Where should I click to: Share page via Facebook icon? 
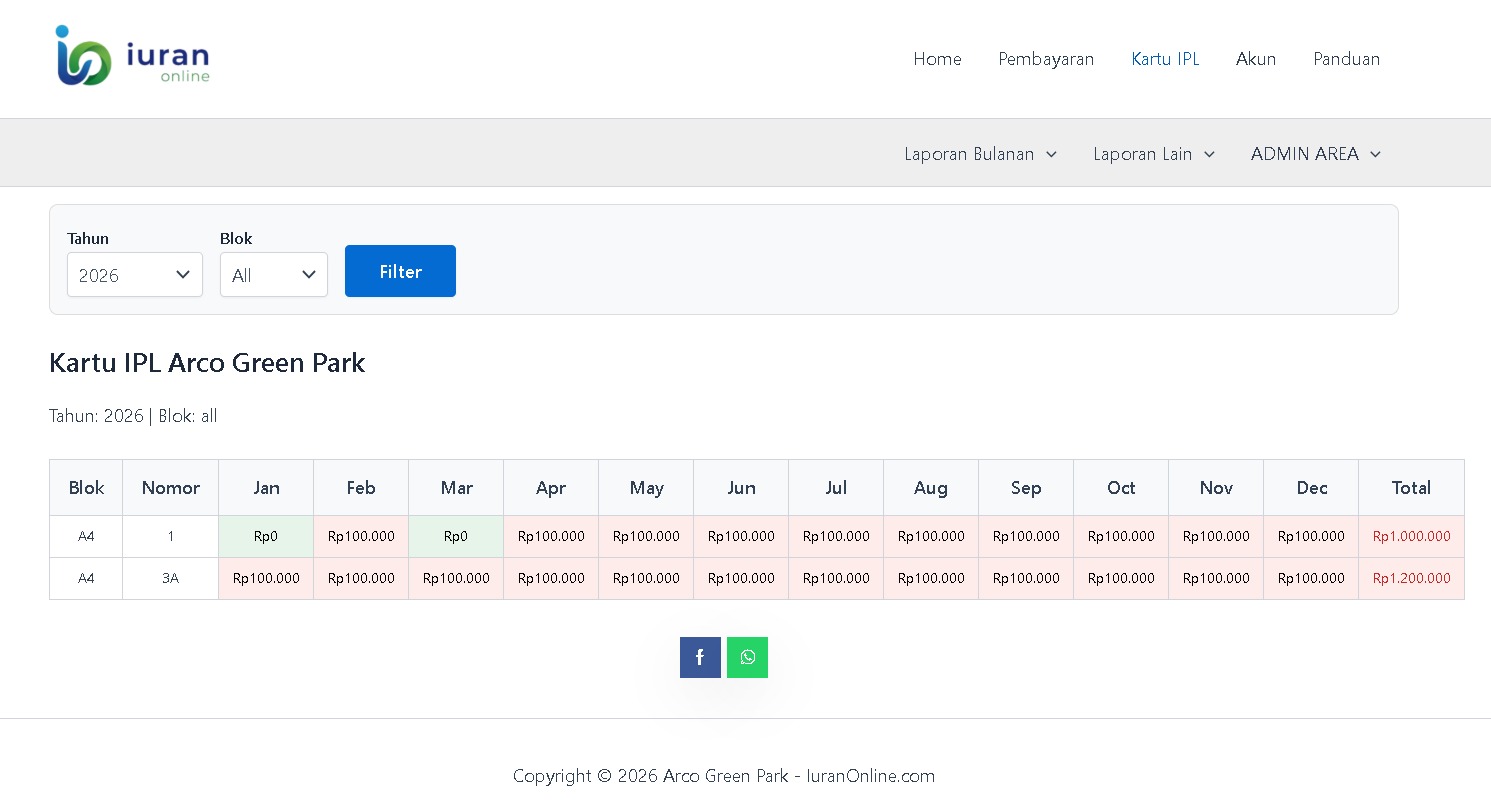click(700, 658)
